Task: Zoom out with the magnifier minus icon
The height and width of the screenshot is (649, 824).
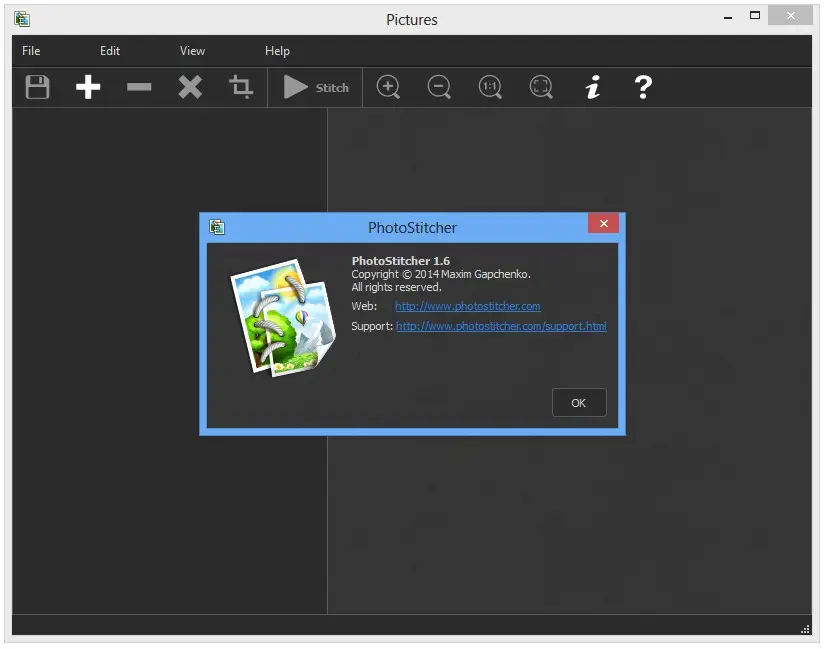Action: [439, 87]
